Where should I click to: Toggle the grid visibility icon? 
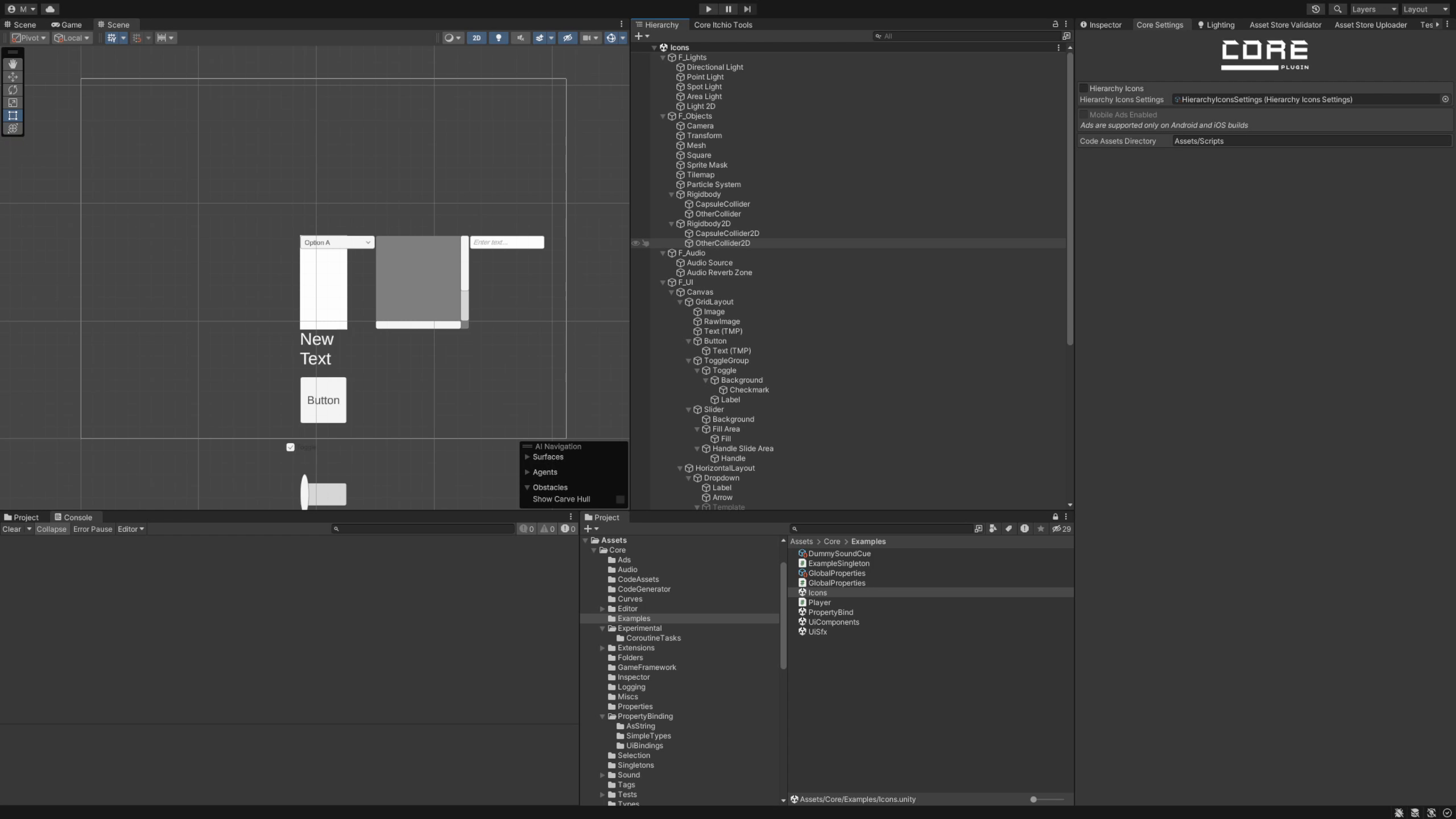[x=111, y=38]
